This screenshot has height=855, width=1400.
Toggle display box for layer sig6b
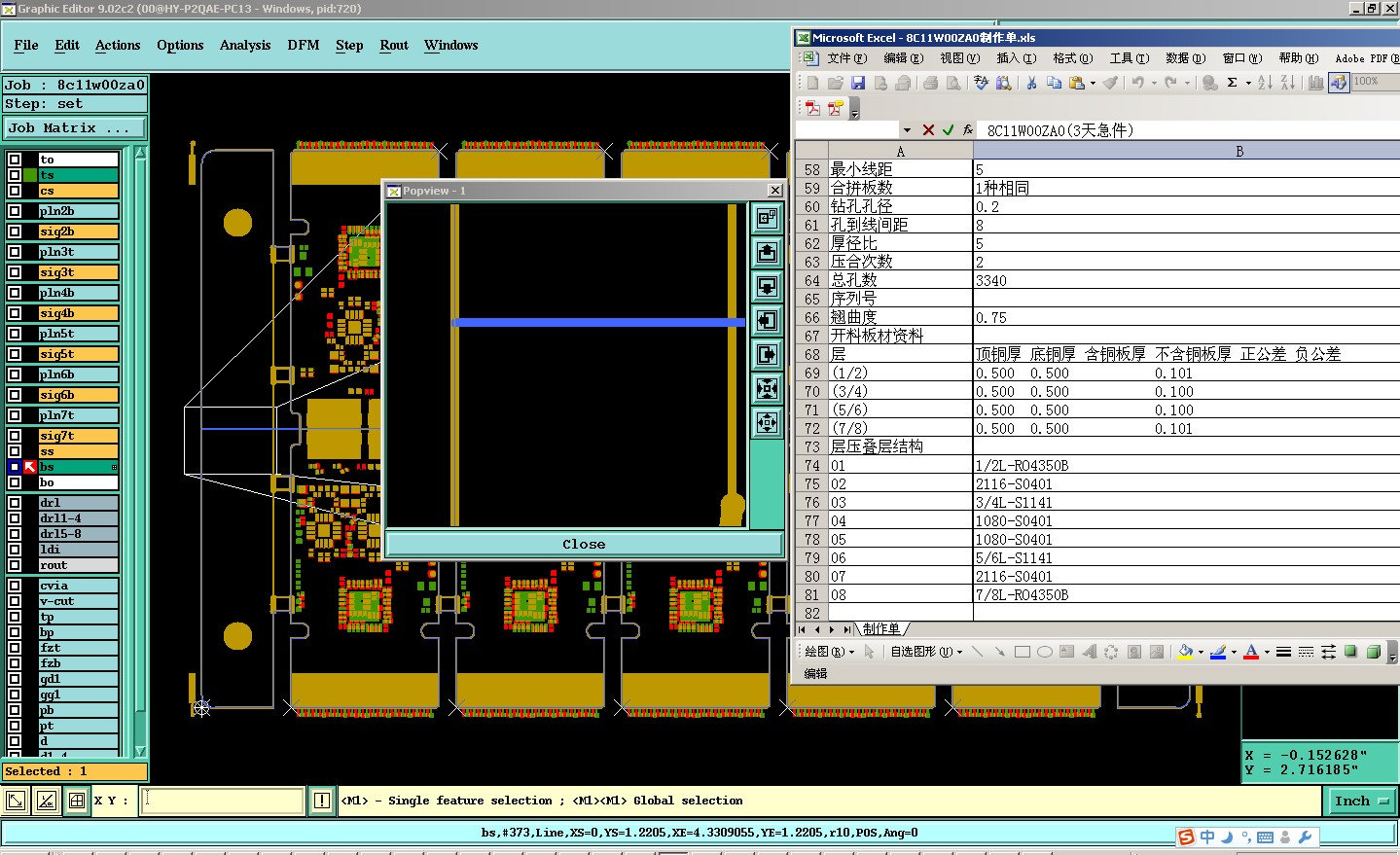15,395
